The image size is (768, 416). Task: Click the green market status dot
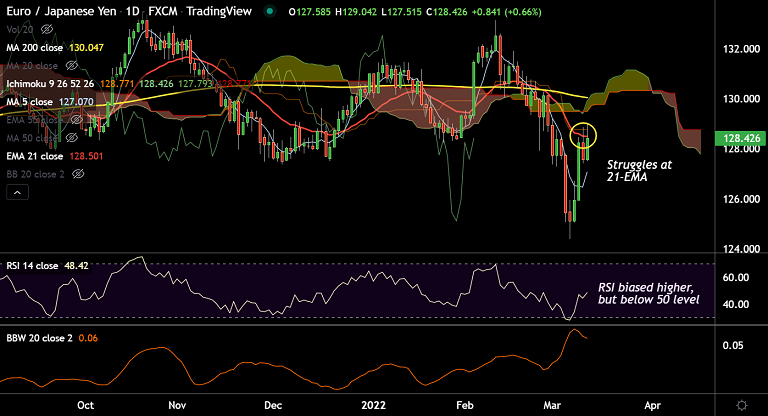point(269,11)
